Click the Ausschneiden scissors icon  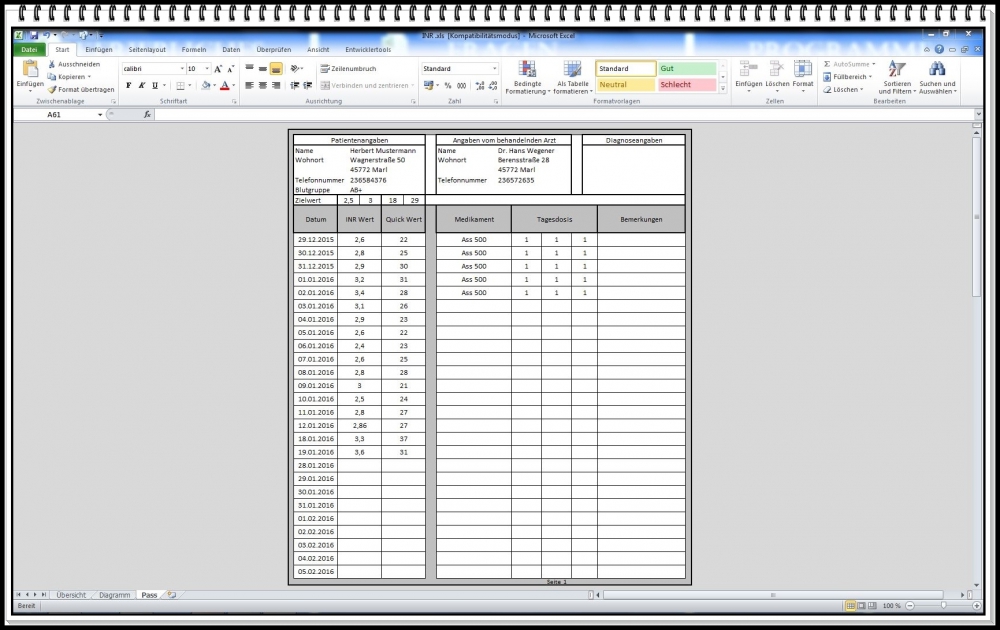(52, 64)
